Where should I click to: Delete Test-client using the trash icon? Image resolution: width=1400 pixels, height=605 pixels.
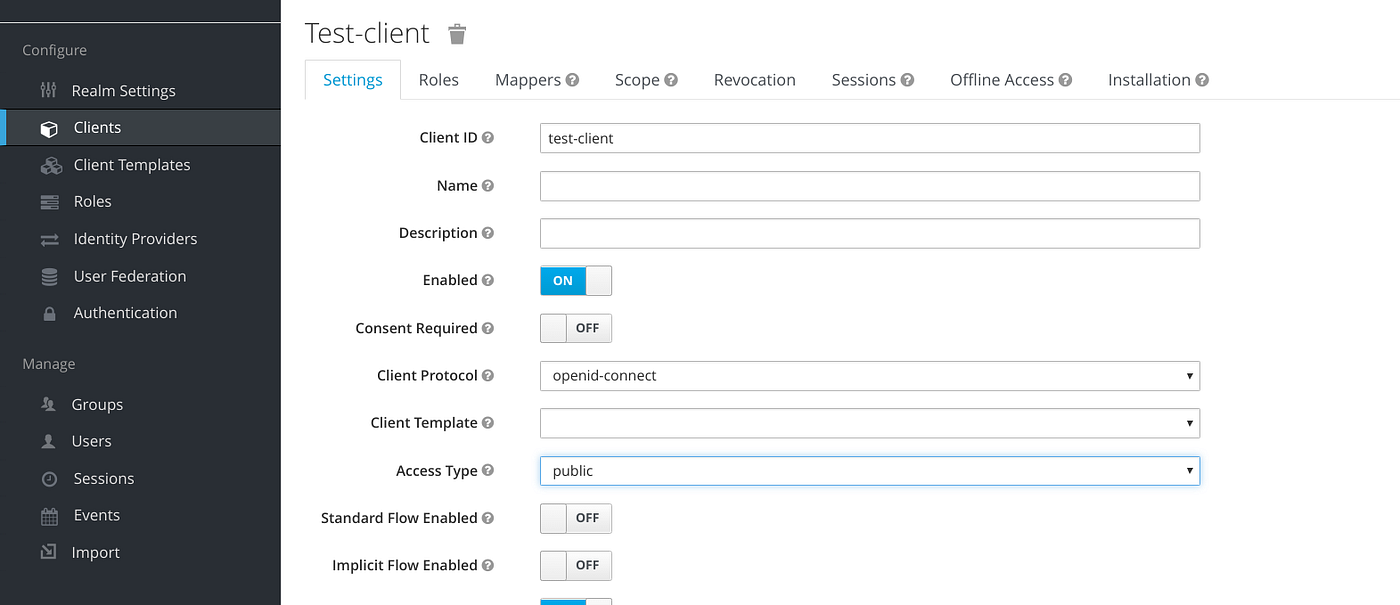click(457, 33)
